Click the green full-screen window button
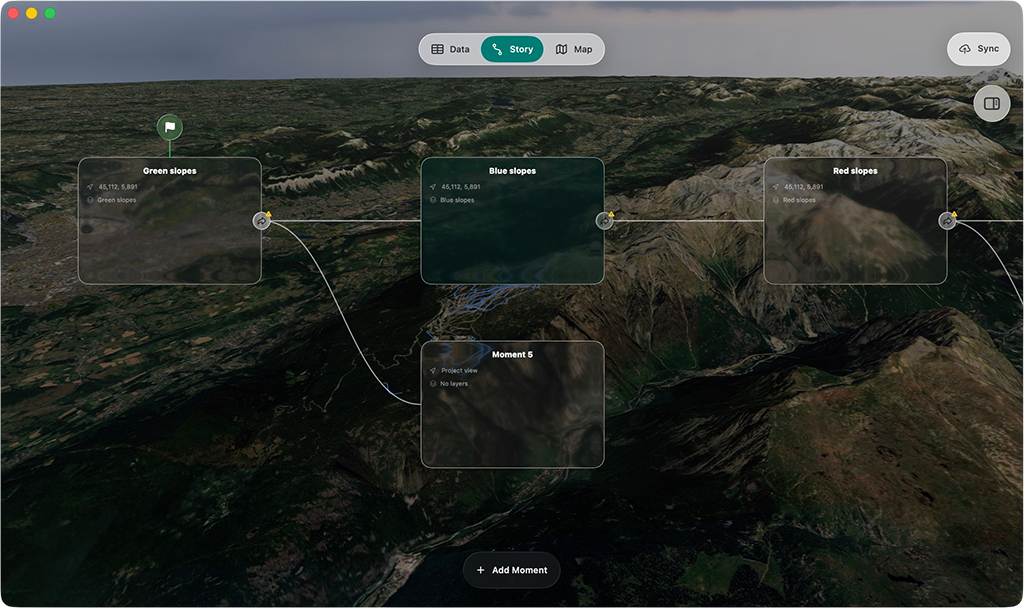The width and height of the screenshot is (1024, 608). point(50,13)
